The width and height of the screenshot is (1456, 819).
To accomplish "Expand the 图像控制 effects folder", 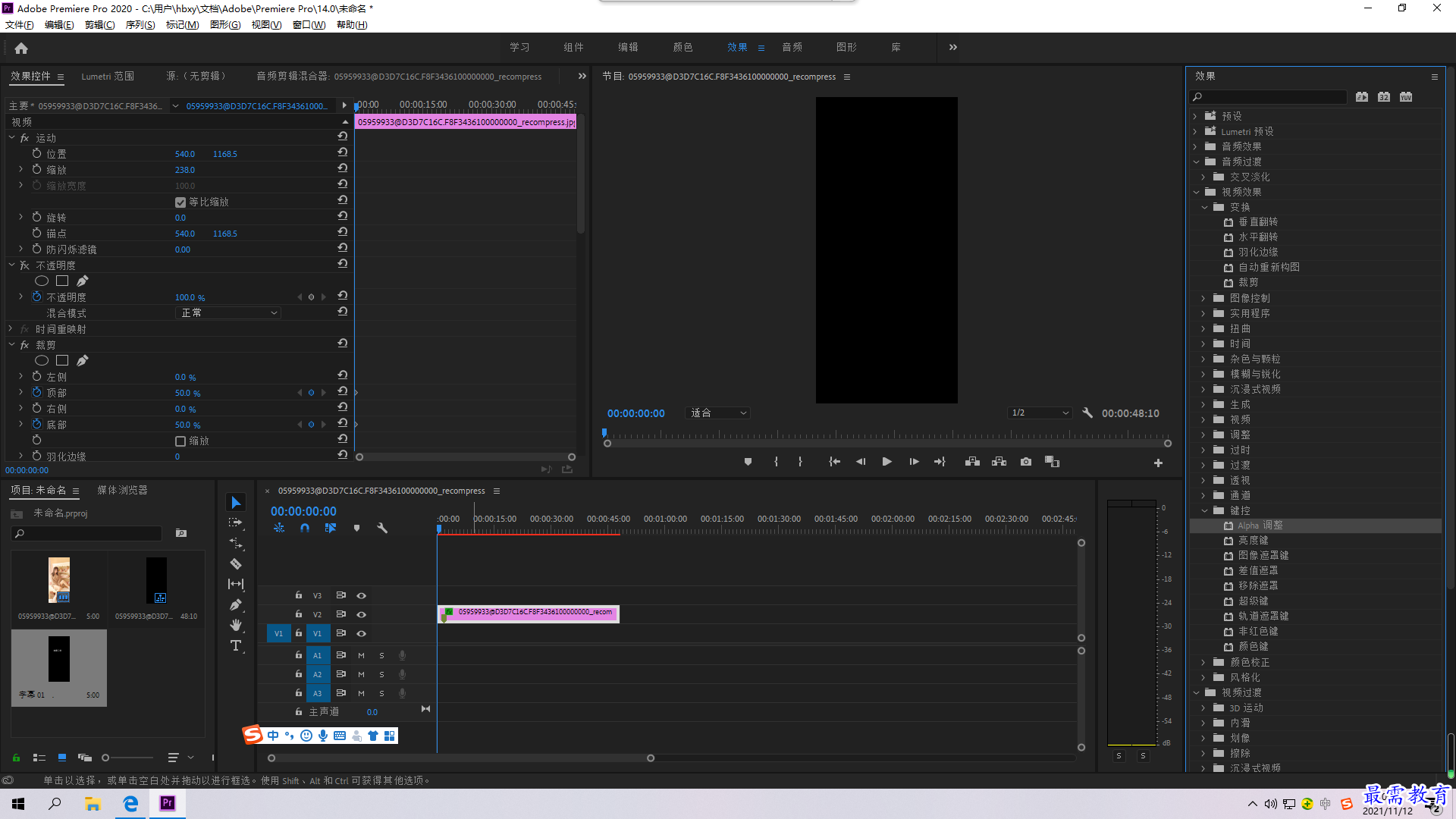I will coord(1203,298).
